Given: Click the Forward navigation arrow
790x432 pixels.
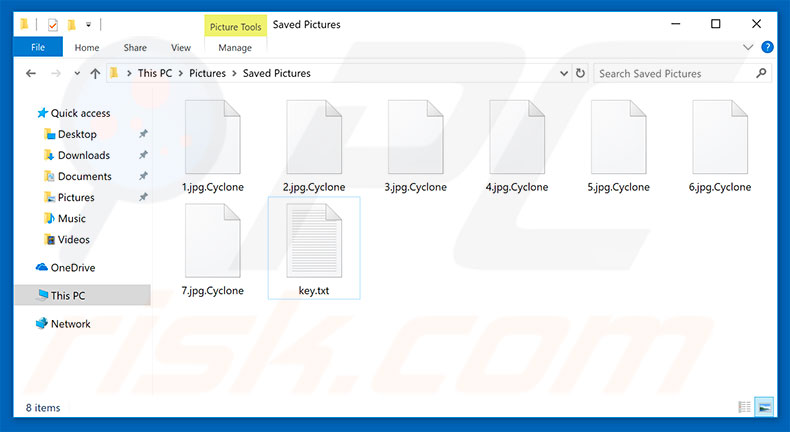Looking at the screenshot, I should tap(55, 74).
